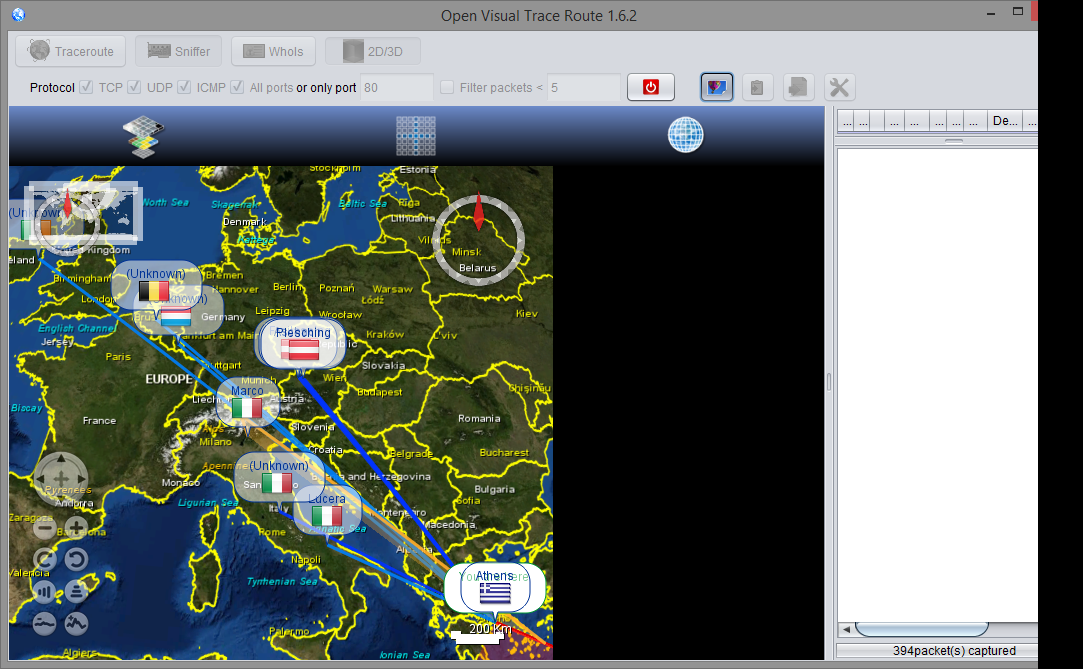The image size is (1083, 669).
Task: Click the pitch down horizontal bars control
Action: point(76,591)
